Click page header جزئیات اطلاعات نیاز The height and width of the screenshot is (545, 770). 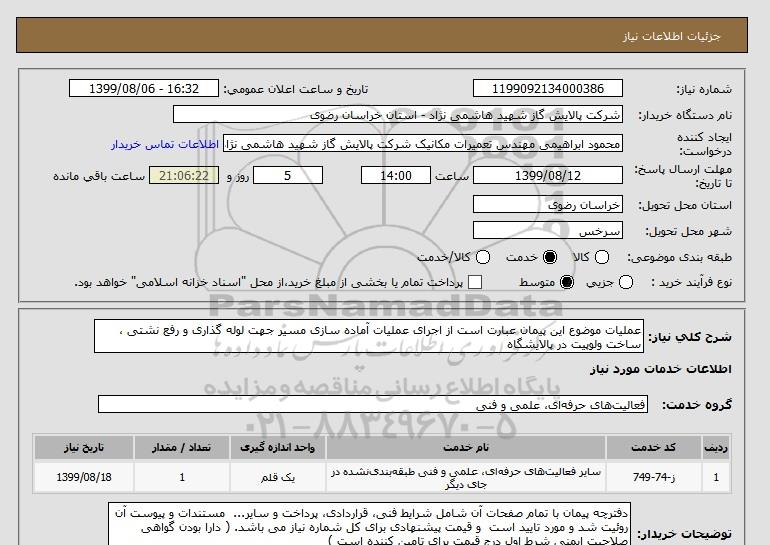pos(671,36)
